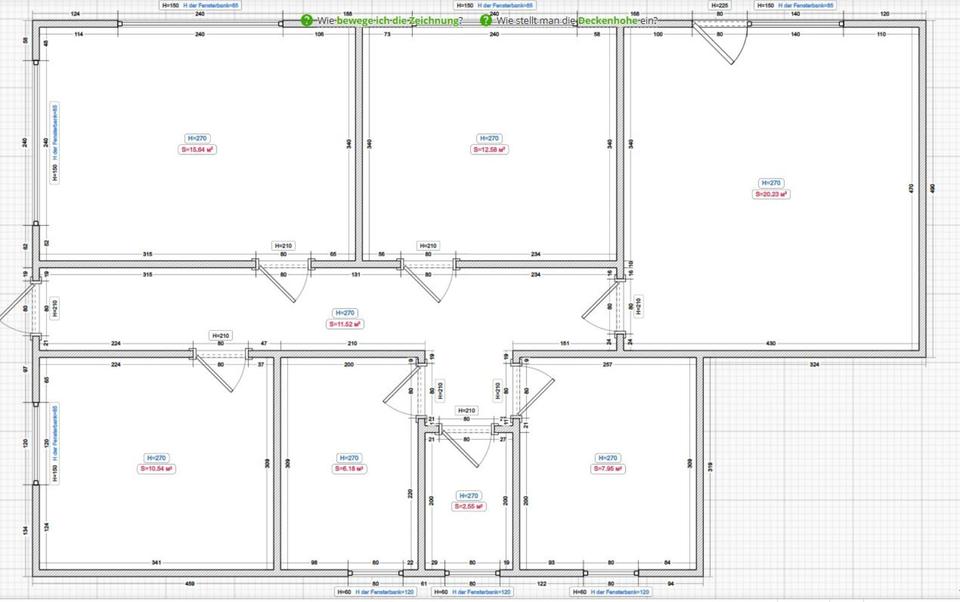Image resolution: width=960 pixels, height=602 pixels.
Task: Select the S=6.18 m² room area label
Action: 347,468
